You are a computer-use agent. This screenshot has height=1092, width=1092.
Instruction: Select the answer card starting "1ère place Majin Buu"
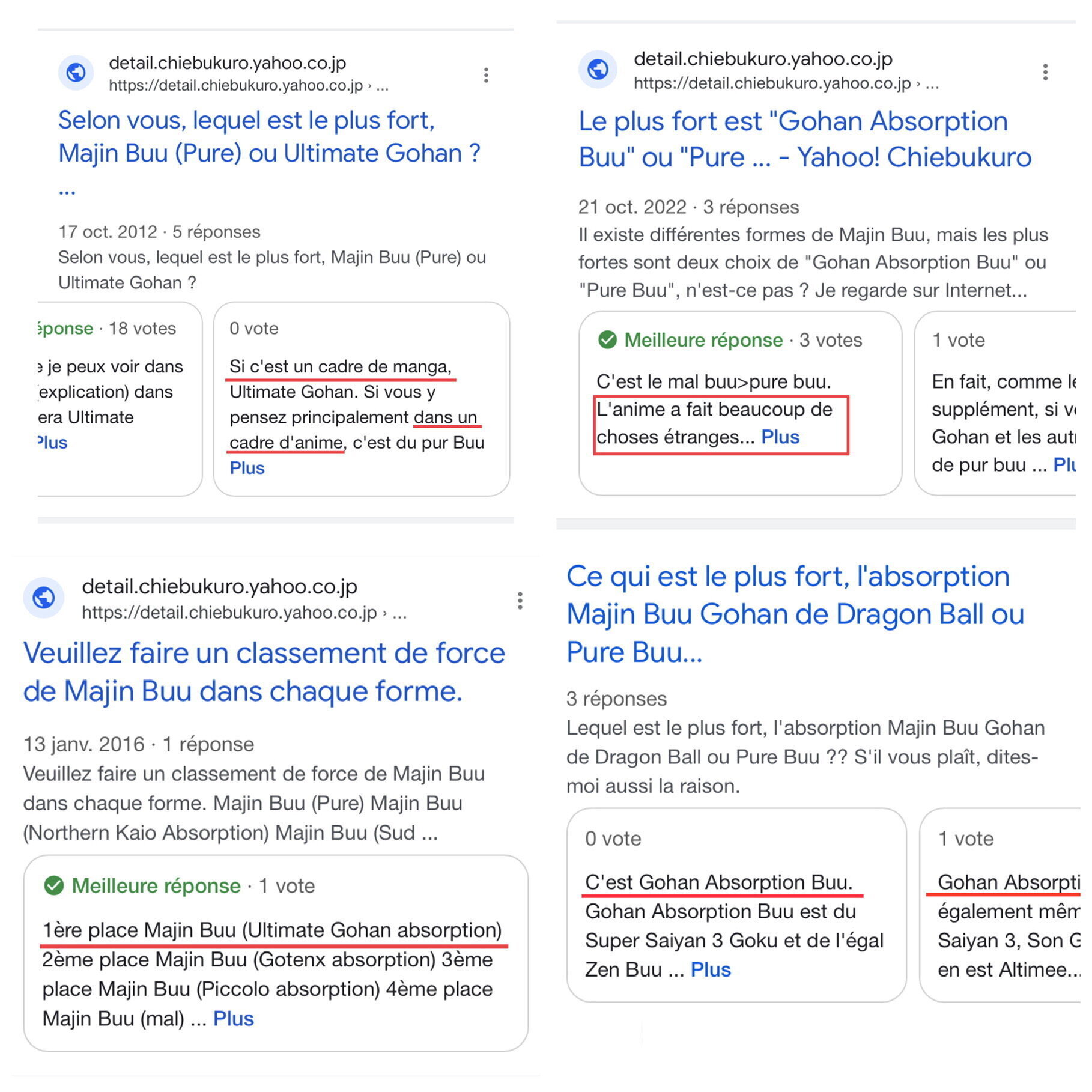click(x=276, y=953)
